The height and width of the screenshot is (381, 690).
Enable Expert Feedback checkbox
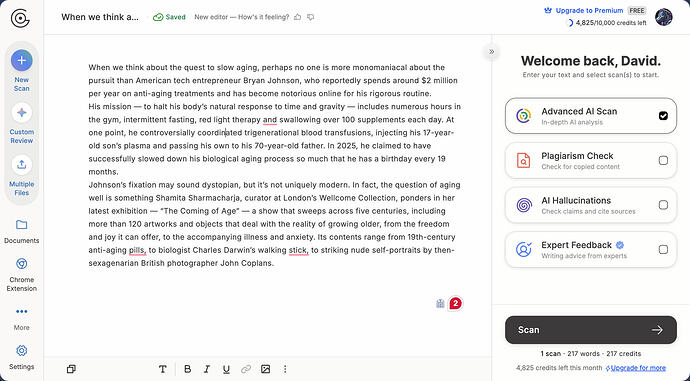pos(663,249)
